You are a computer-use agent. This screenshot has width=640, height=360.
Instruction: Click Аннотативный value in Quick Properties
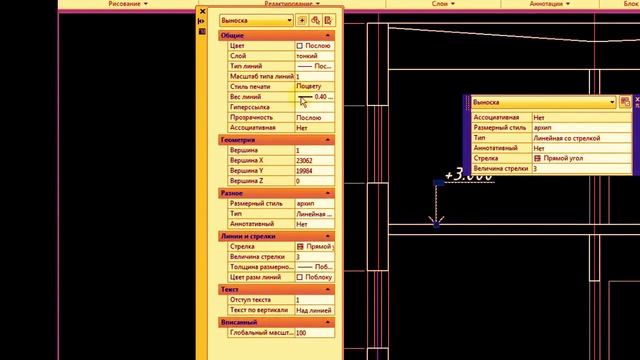(x=582, y=148)
